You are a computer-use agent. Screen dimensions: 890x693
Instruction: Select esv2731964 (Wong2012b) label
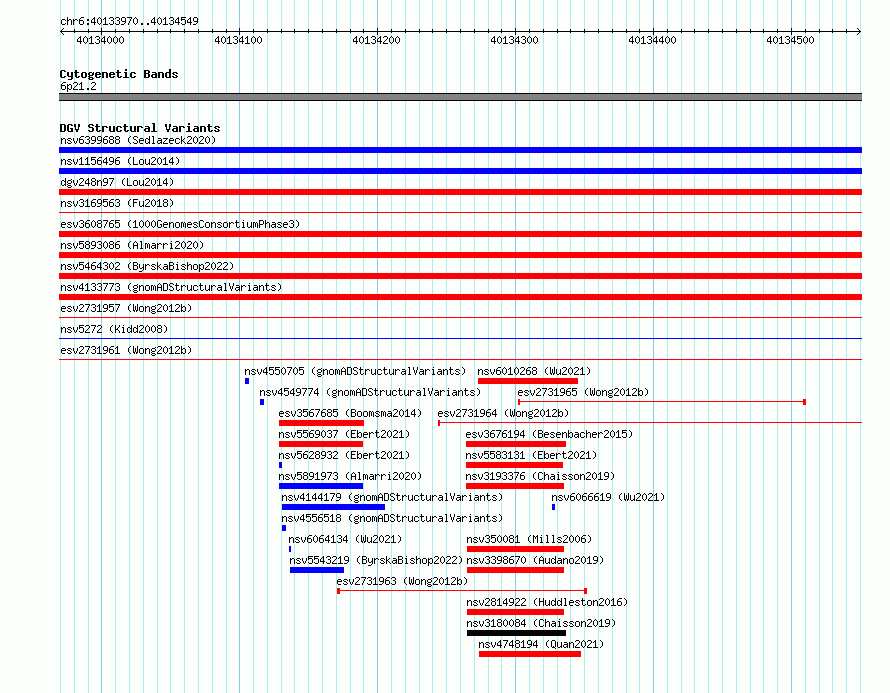(503, 413)
